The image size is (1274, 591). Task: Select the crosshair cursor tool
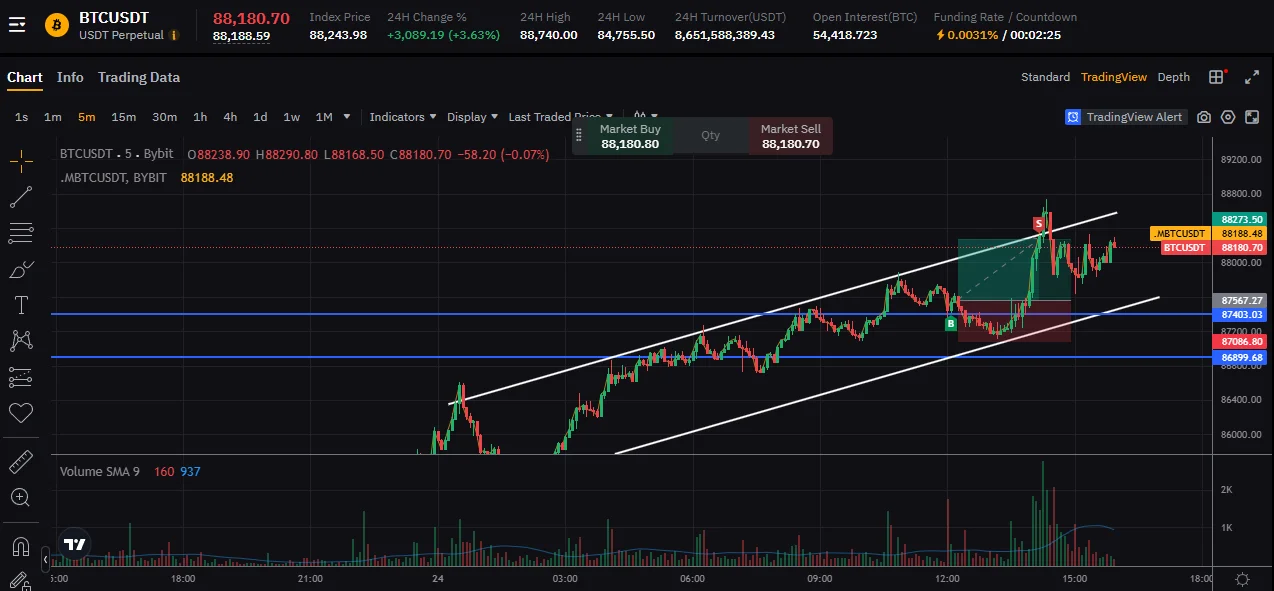tap(21, 160)
